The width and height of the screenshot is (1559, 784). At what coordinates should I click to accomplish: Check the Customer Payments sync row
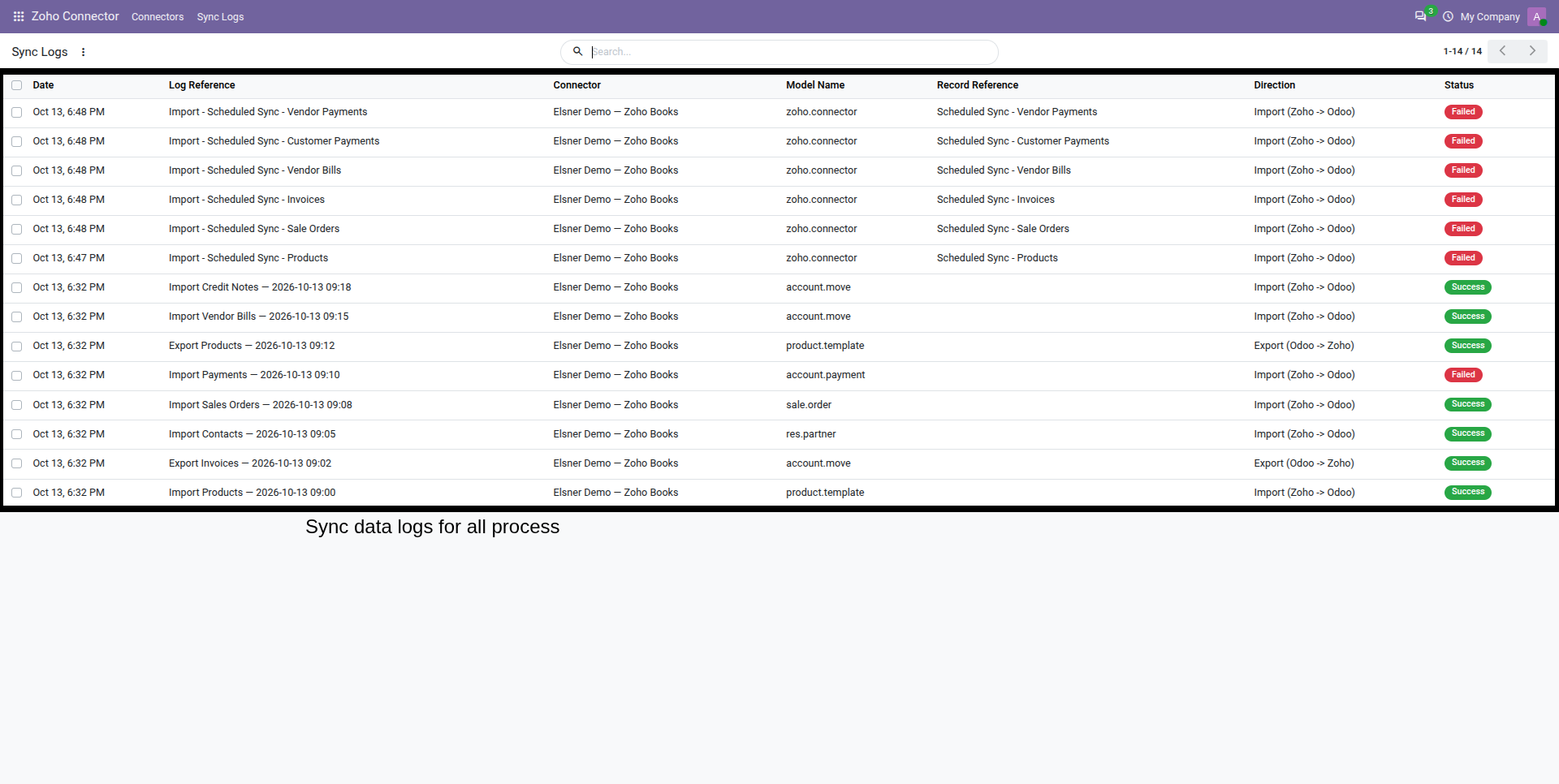16,142
